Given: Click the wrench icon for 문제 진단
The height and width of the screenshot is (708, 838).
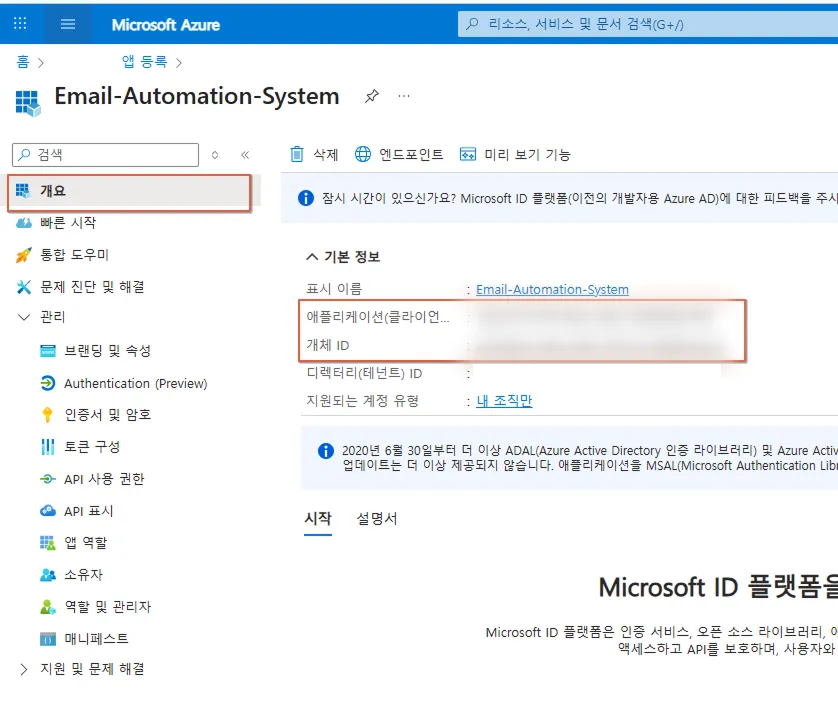Looking at the screenshot, I should click(24, 287).
